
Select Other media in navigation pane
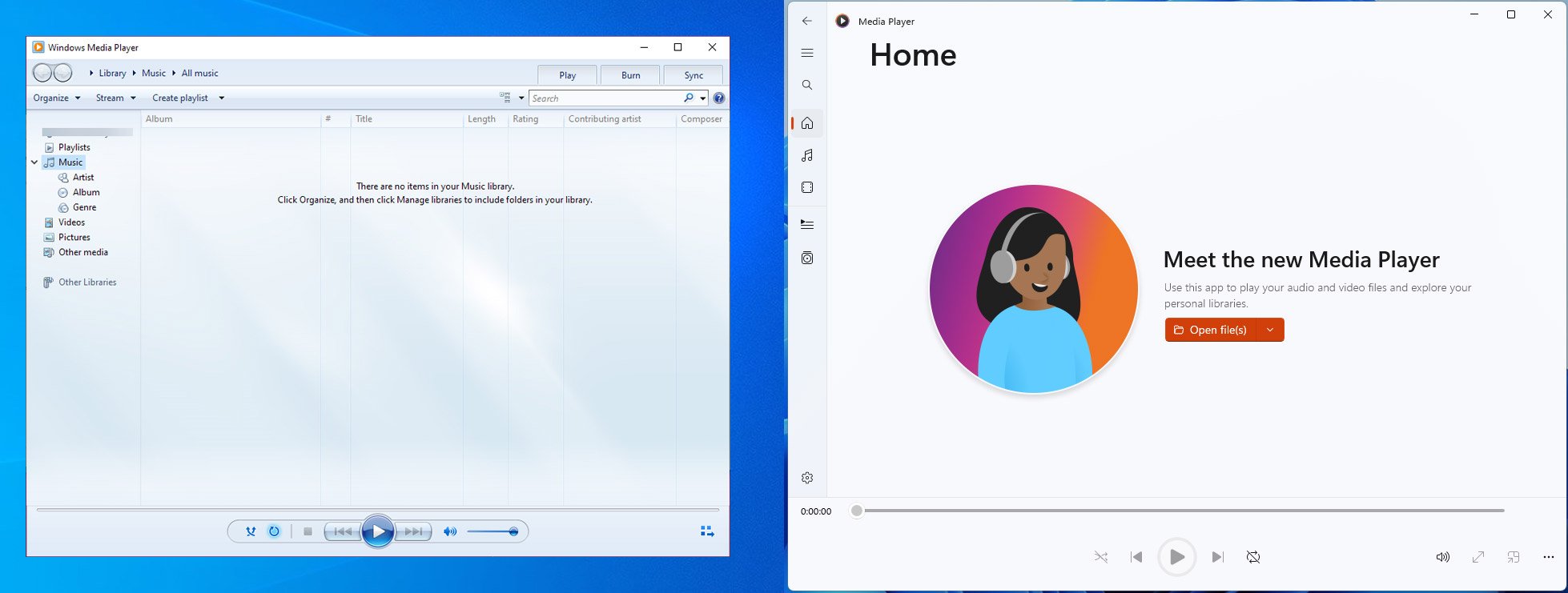coord(82,252)
